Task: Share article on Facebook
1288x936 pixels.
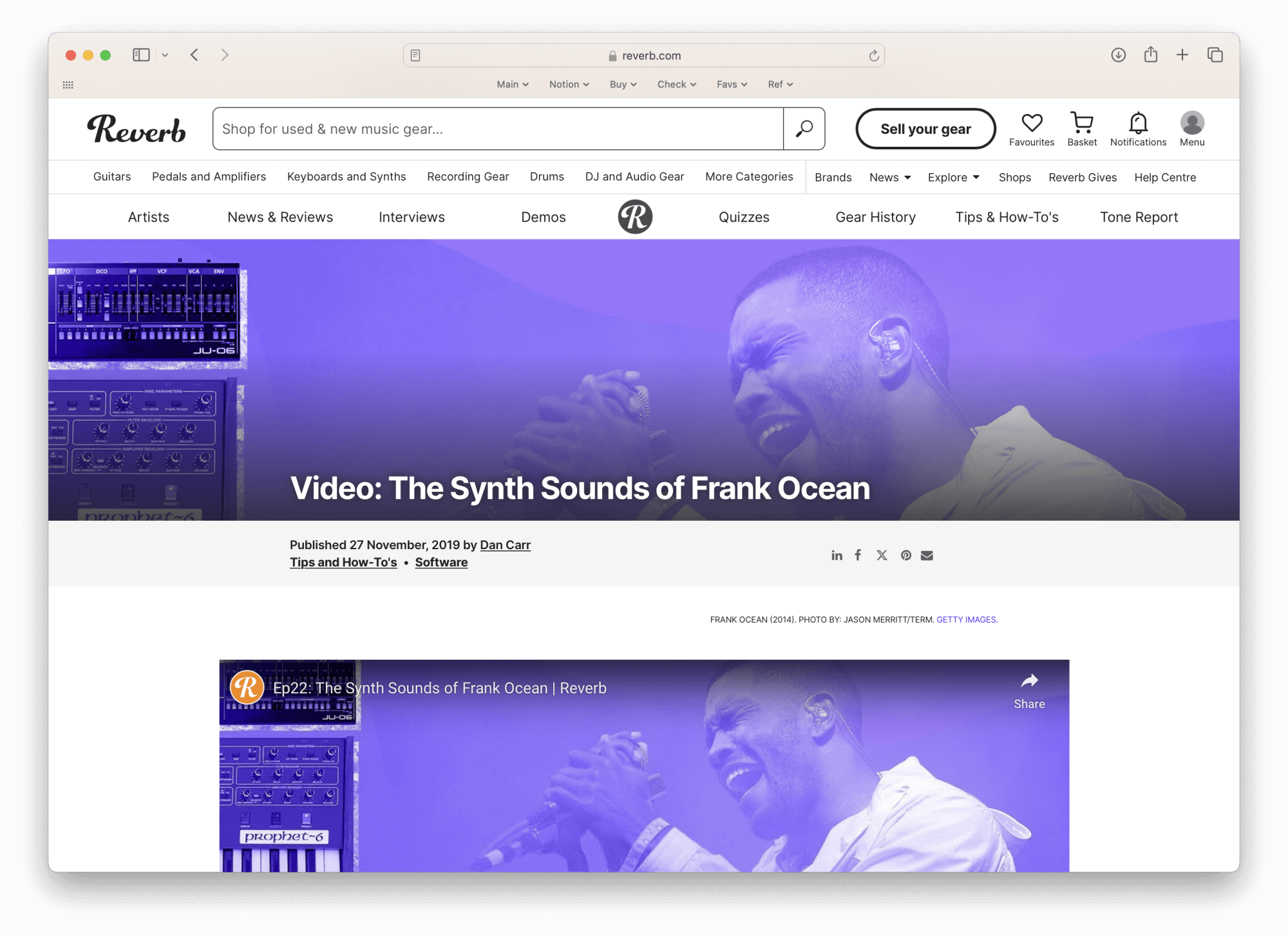Action: [858, 555]
